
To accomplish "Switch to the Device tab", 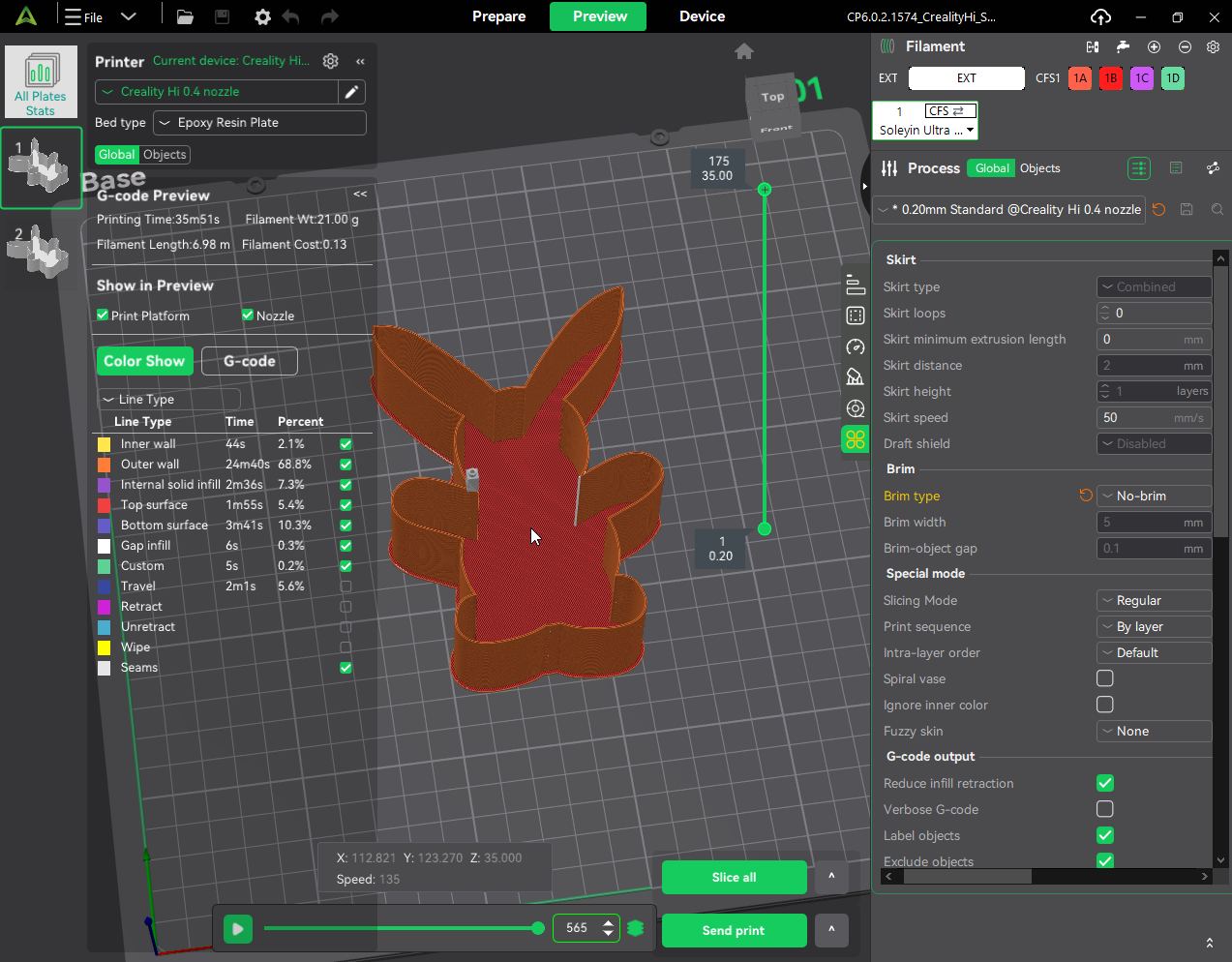I will pos(703,16).
